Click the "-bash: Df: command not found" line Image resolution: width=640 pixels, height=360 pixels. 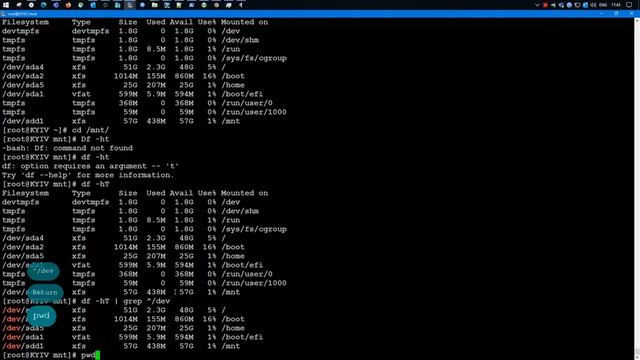pos(67,148)
